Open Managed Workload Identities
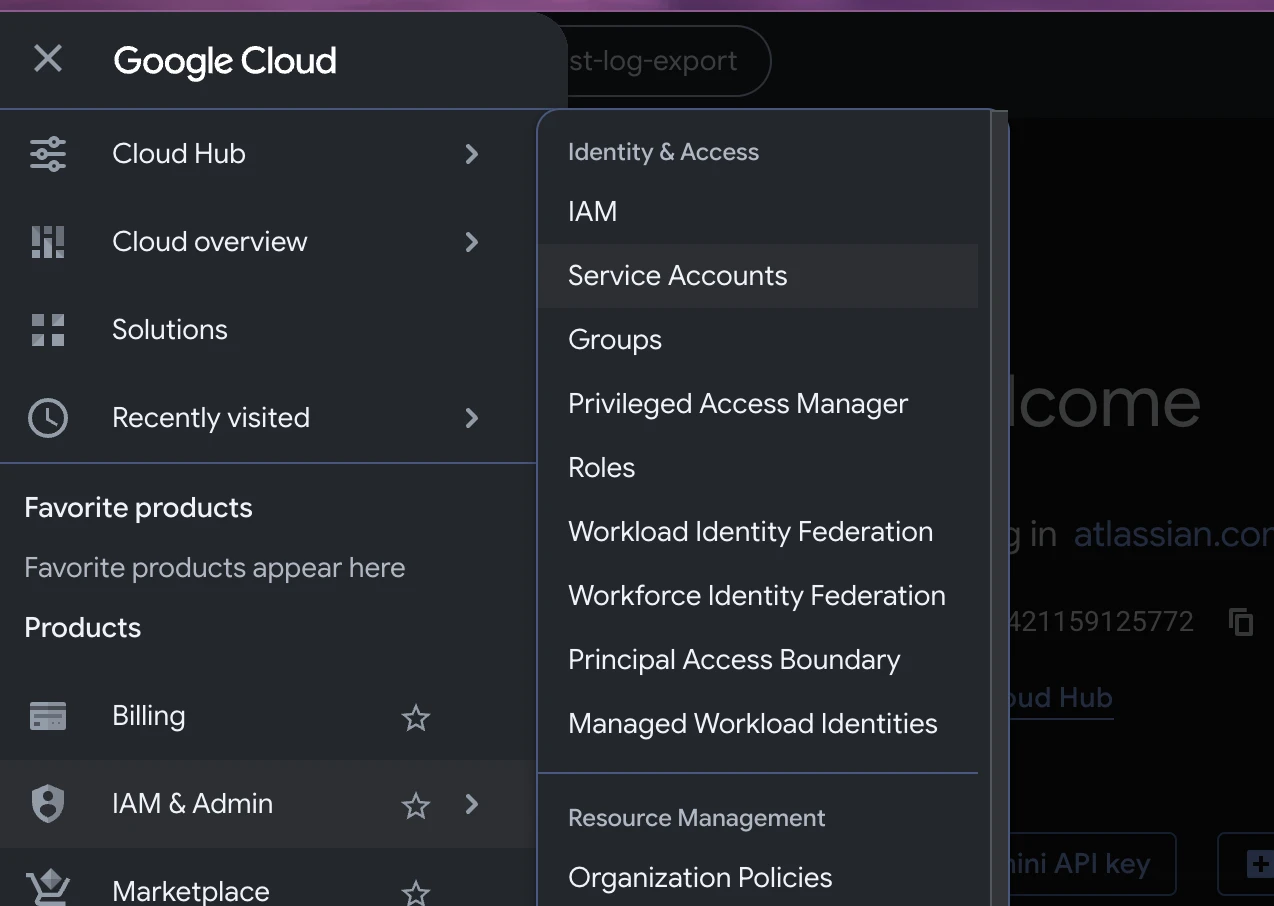Viewport: 1274px width, 906px height. click(x=758, y=724)
